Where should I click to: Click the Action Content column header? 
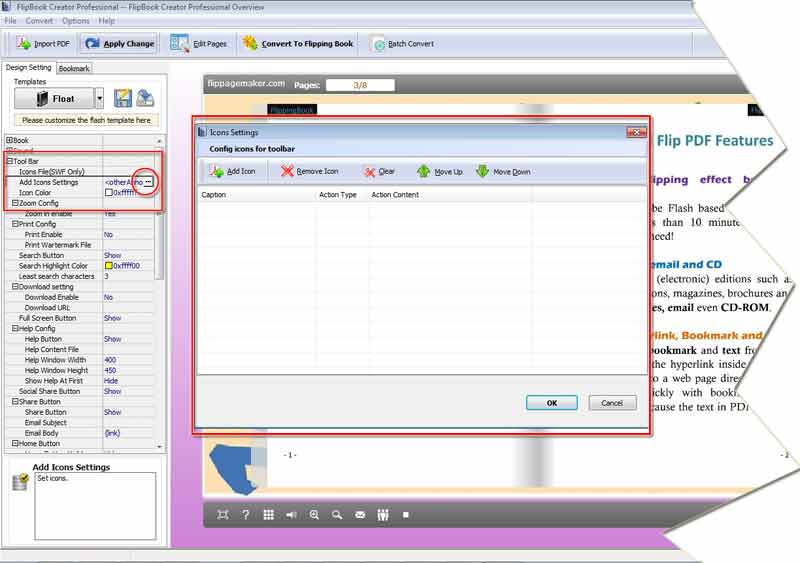pos(449,194)
